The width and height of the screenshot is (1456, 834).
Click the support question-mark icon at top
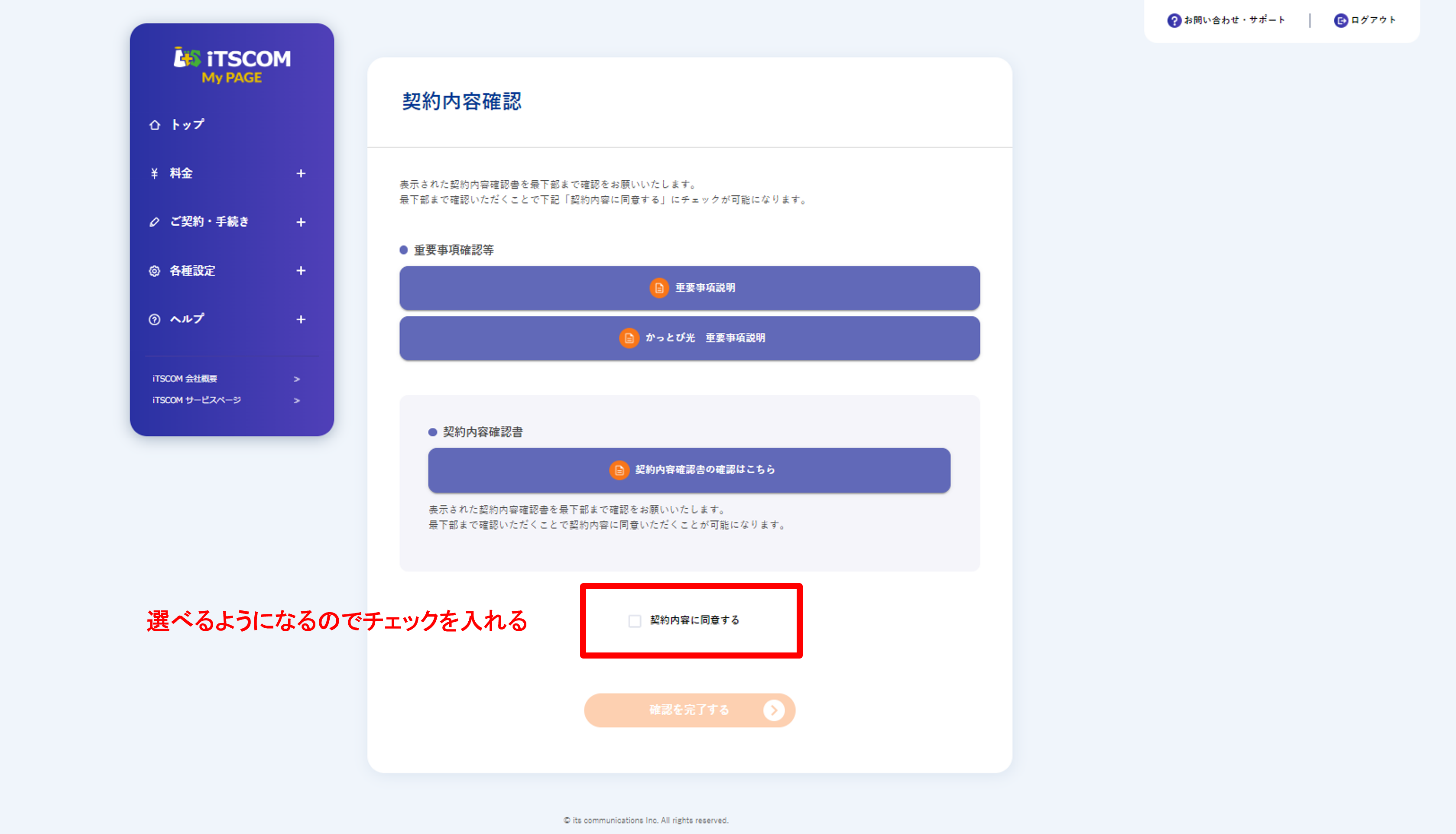tap(1174, 21)
